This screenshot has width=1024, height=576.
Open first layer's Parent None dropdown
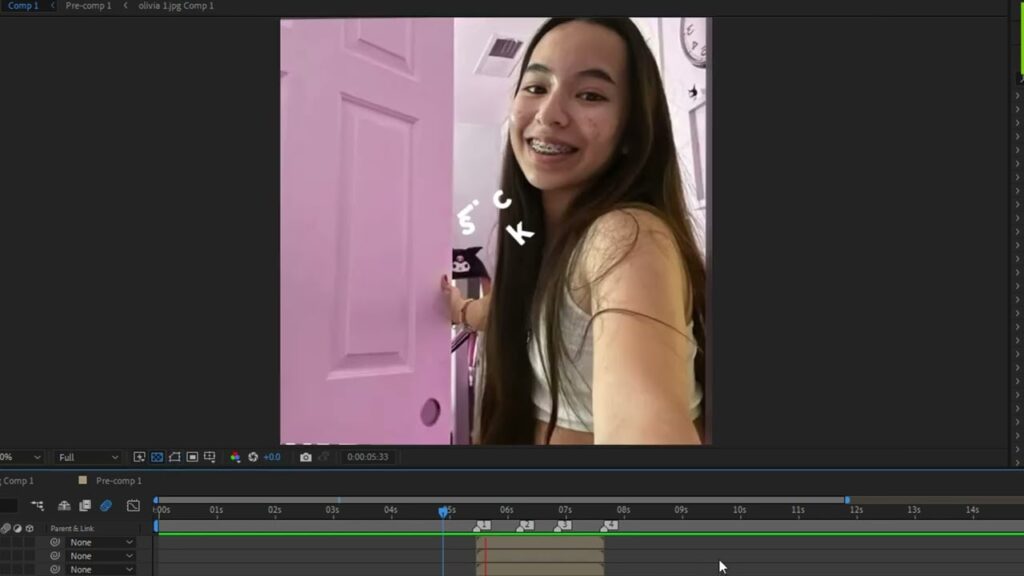point(100,542)
